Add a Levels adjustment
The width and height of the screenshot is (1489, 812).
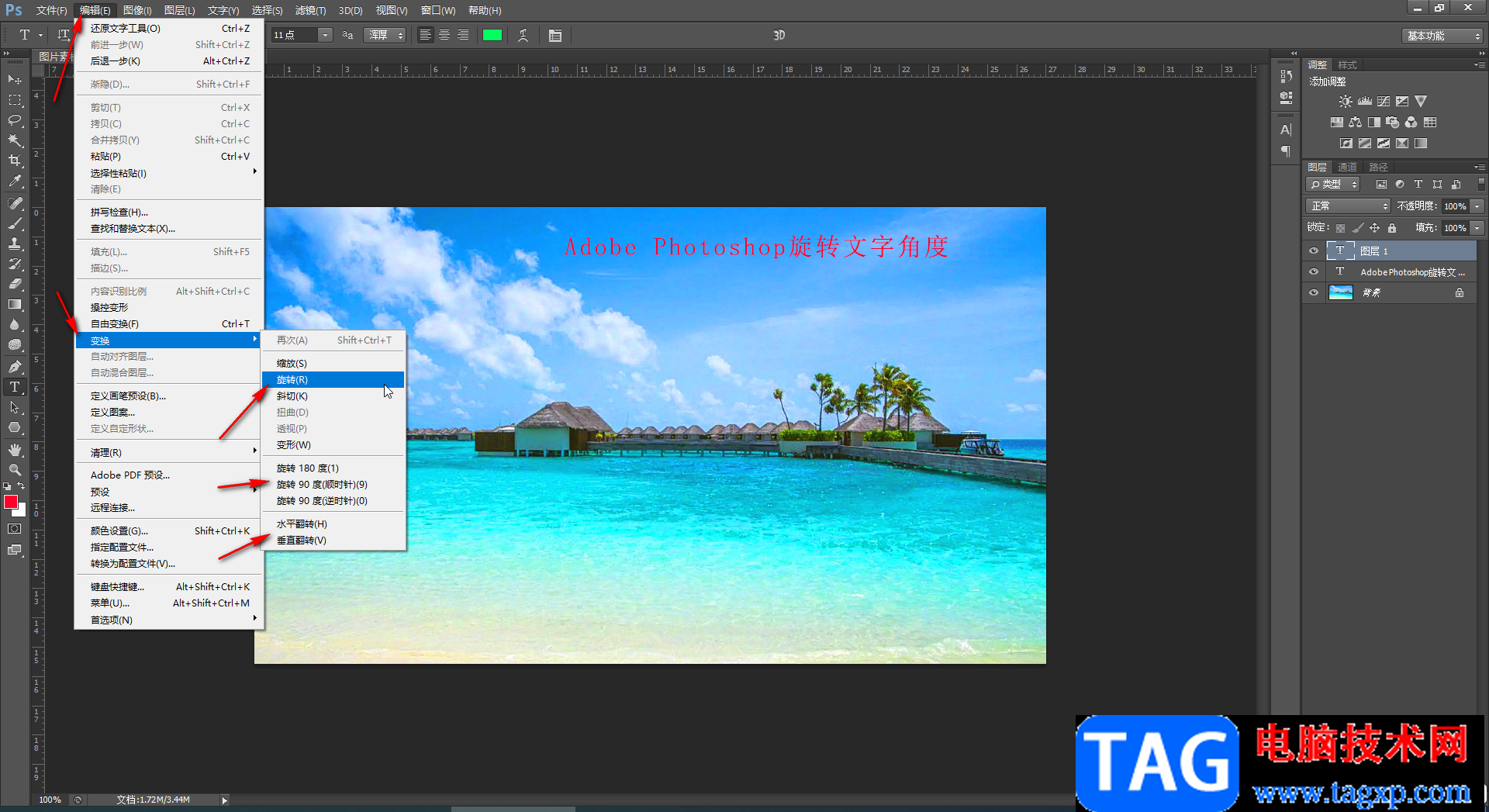tap(1365, 102)
